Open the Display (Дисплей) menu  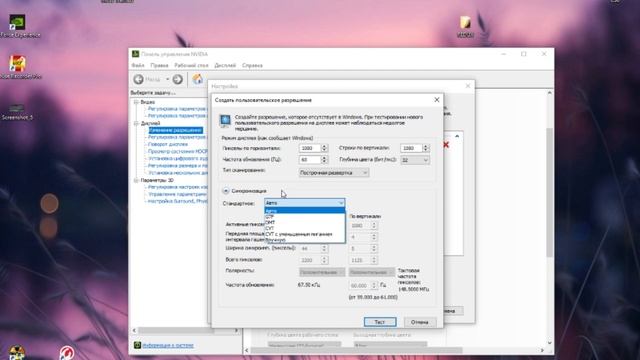tap(225, 65)
